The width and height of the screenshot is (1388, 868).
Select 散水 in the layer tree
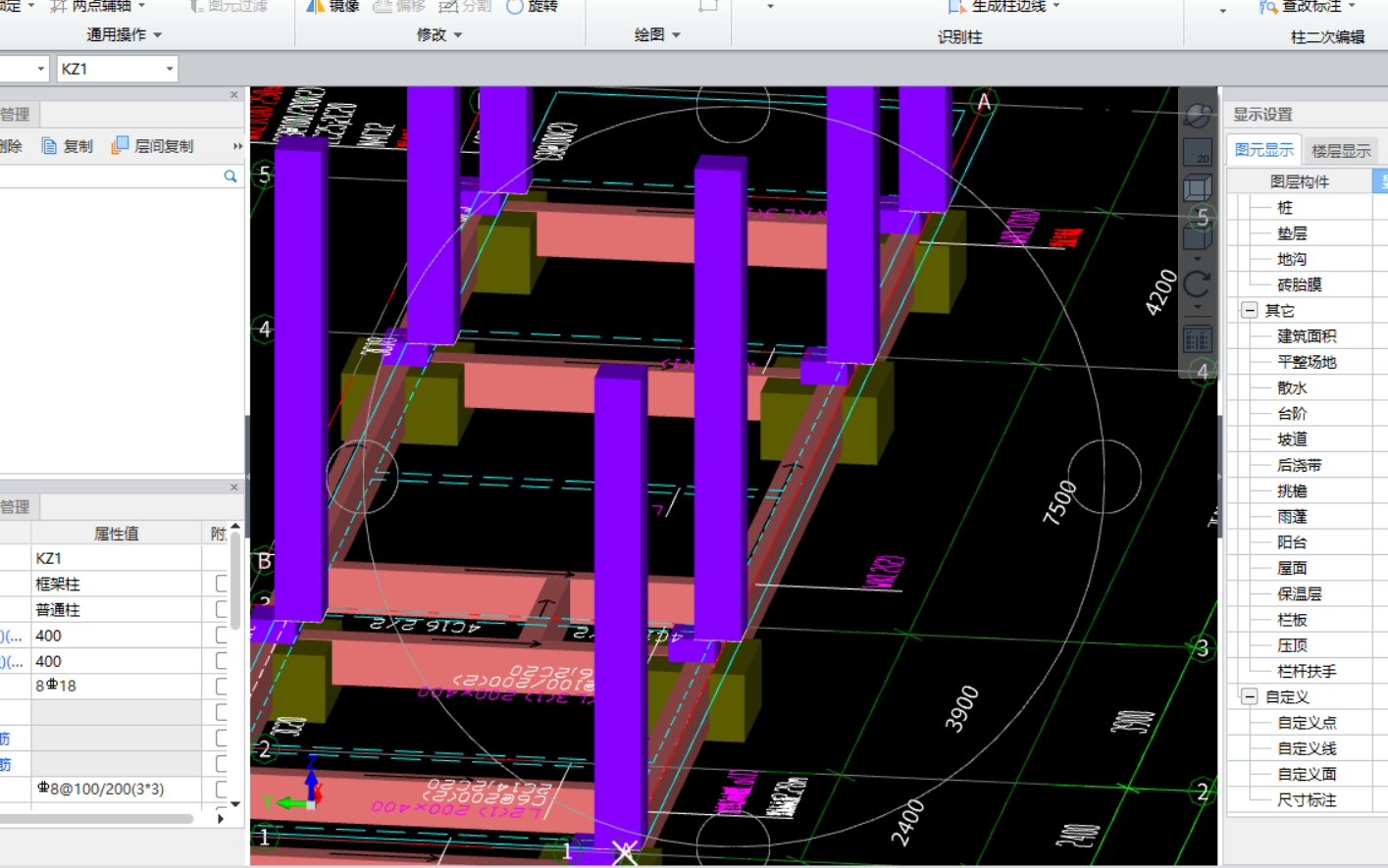pyautogui.click(x=1292, y=387)
